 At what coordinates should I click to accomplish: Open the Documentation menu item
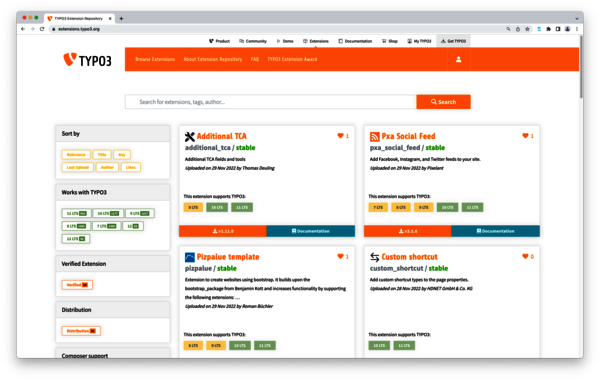coord(355,41)
